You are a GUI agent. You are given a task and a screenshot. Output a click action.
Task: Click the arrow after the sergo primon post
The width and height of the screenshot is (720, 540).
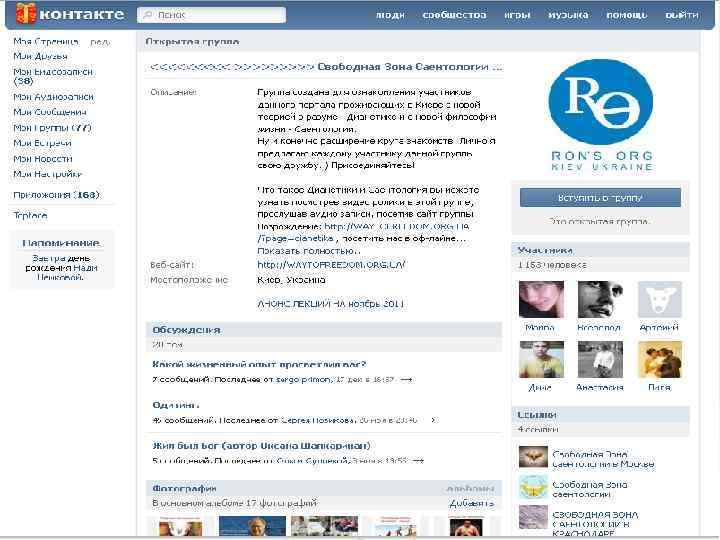[406, 380]
